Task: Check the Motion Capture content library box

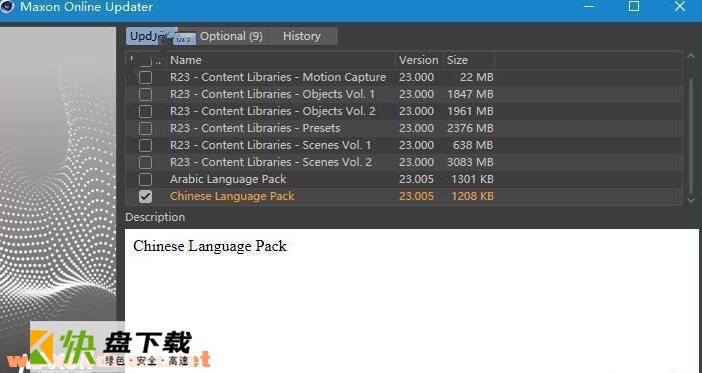Action: click(x=145, y=77)
